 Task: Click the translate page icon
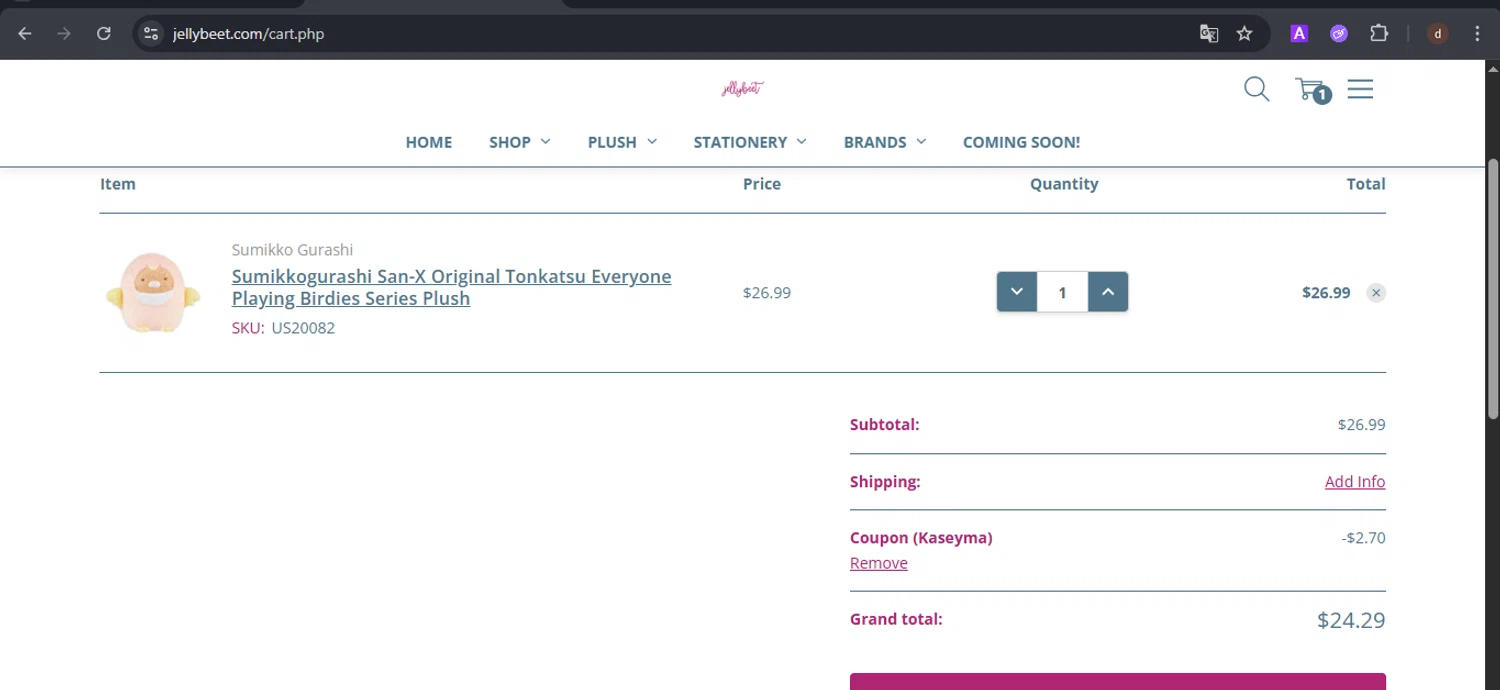point(1209,34)
